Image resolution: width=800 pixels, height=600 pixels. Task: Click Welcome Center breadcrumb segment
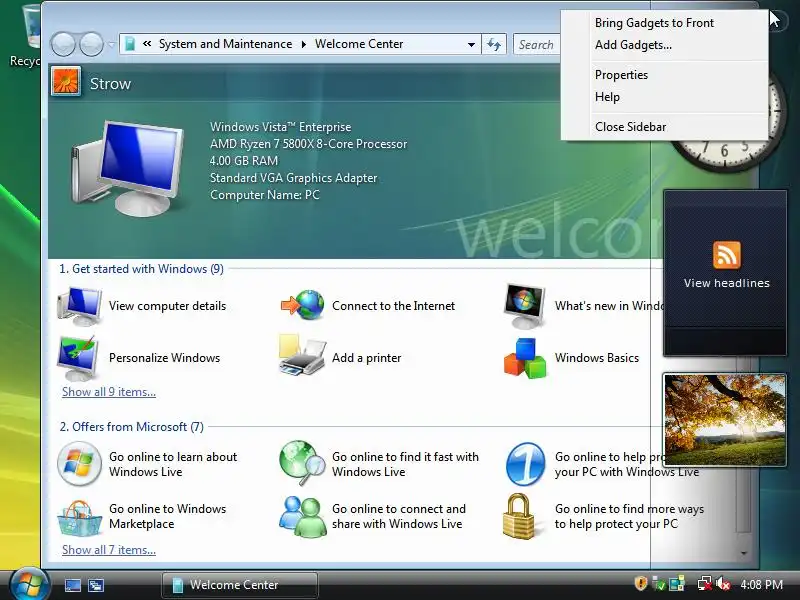(x=359, y=44)
